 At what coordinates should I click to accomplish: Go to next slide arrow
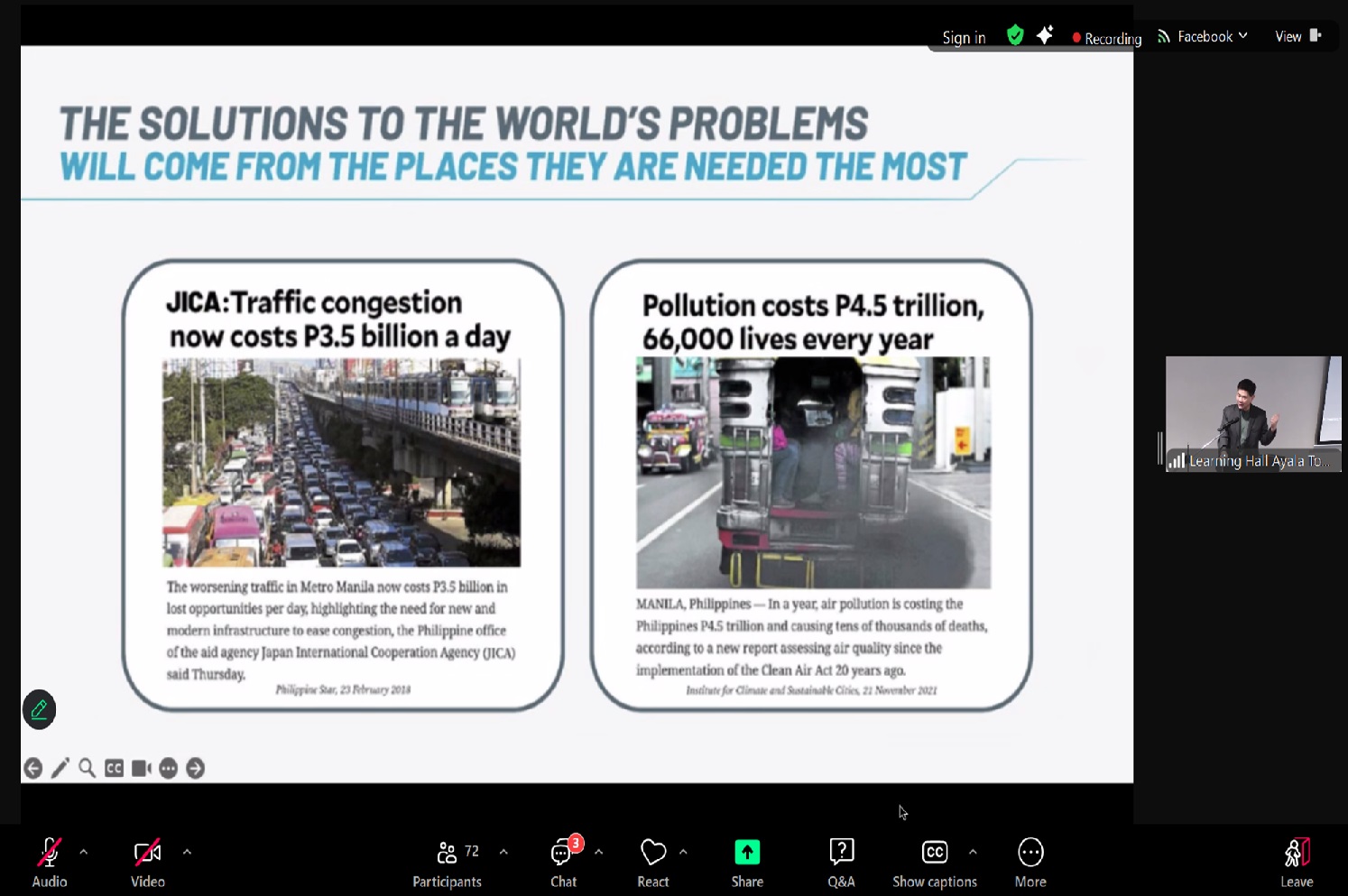pos(196,768)
